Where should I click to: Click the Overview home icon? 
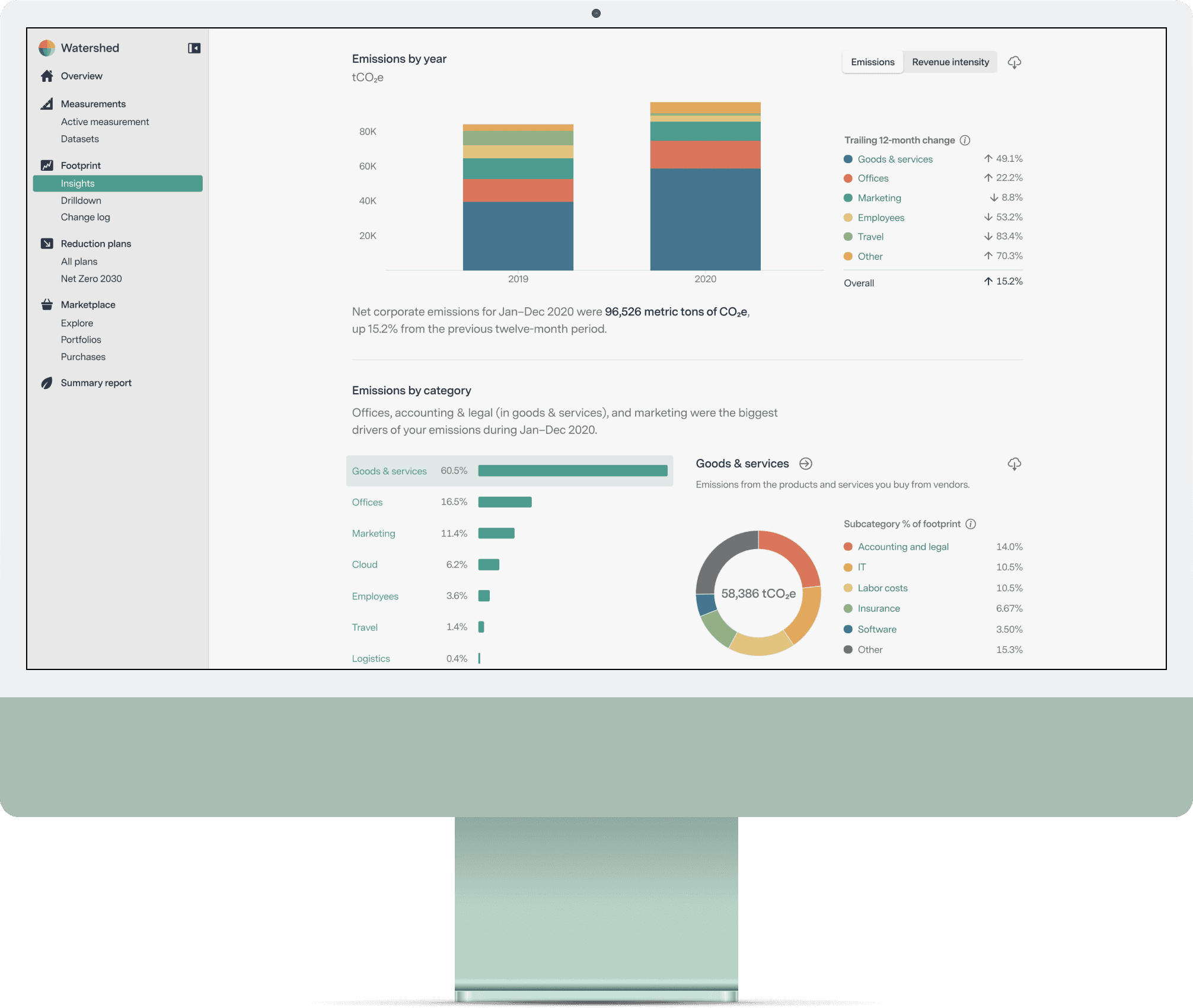(x=47, y=76)
